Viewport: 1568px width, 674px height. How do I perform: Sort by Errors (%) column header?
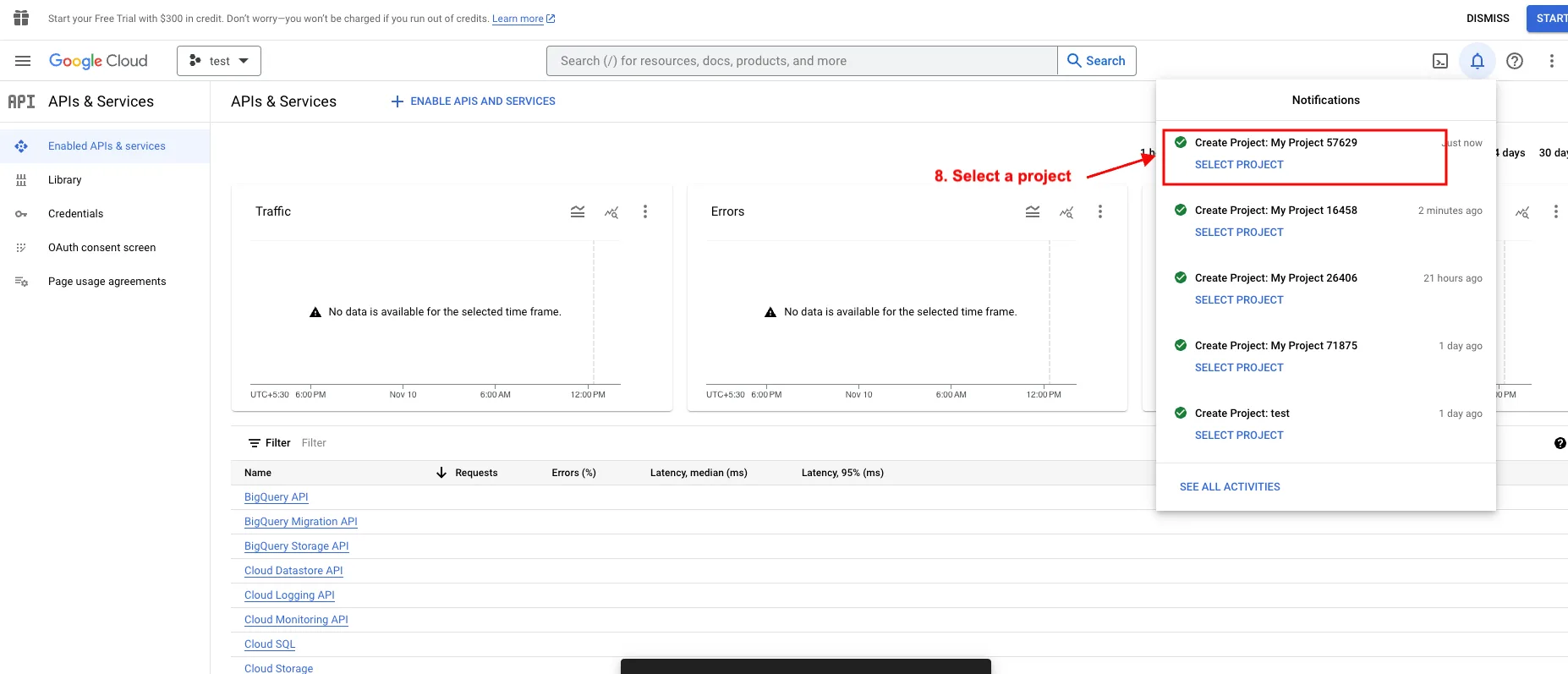pos(573,473)
